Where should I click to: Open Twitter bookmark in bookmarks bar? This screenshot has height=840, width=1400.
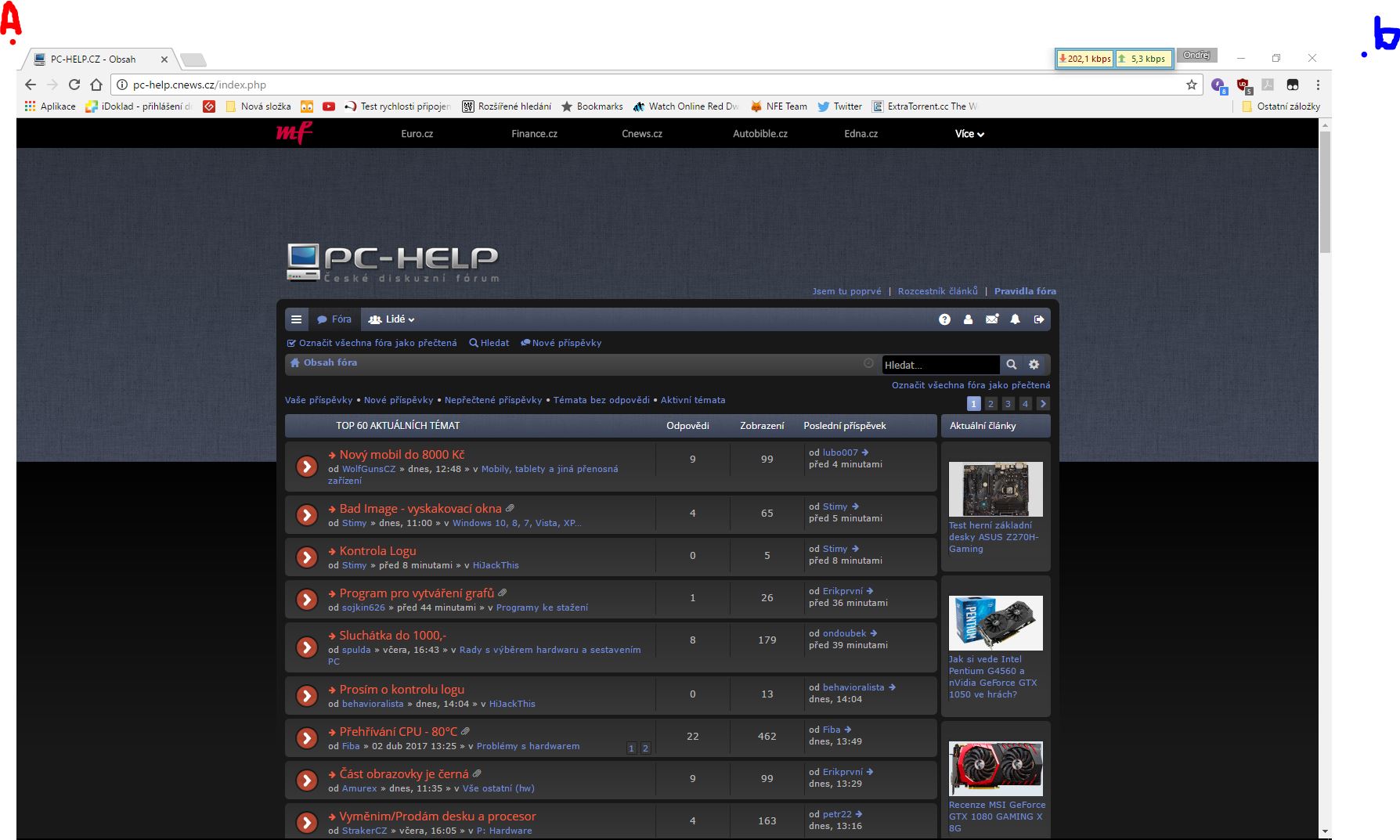(839, 106)
